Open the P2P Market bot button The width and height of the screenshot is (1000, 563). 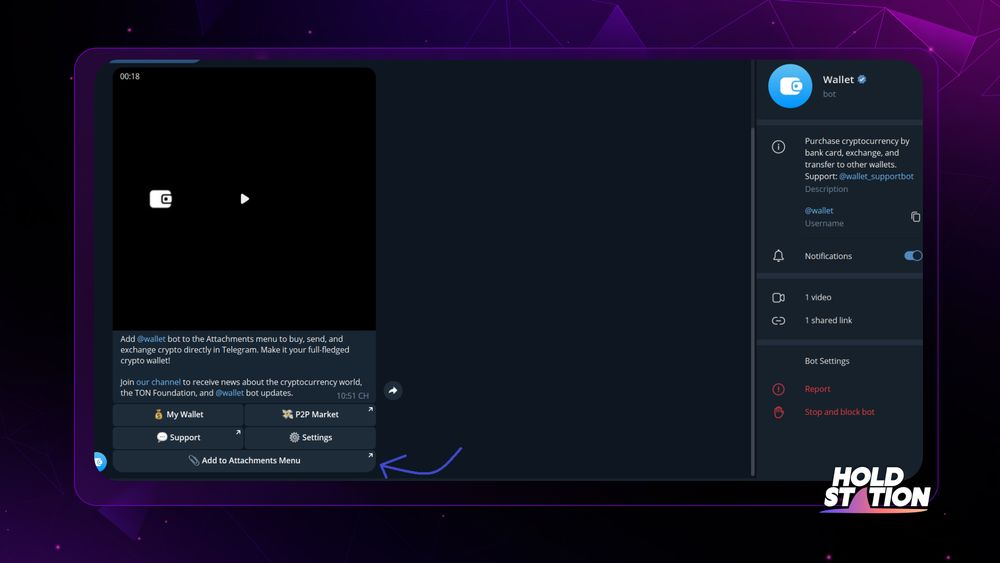coord(310,414)
